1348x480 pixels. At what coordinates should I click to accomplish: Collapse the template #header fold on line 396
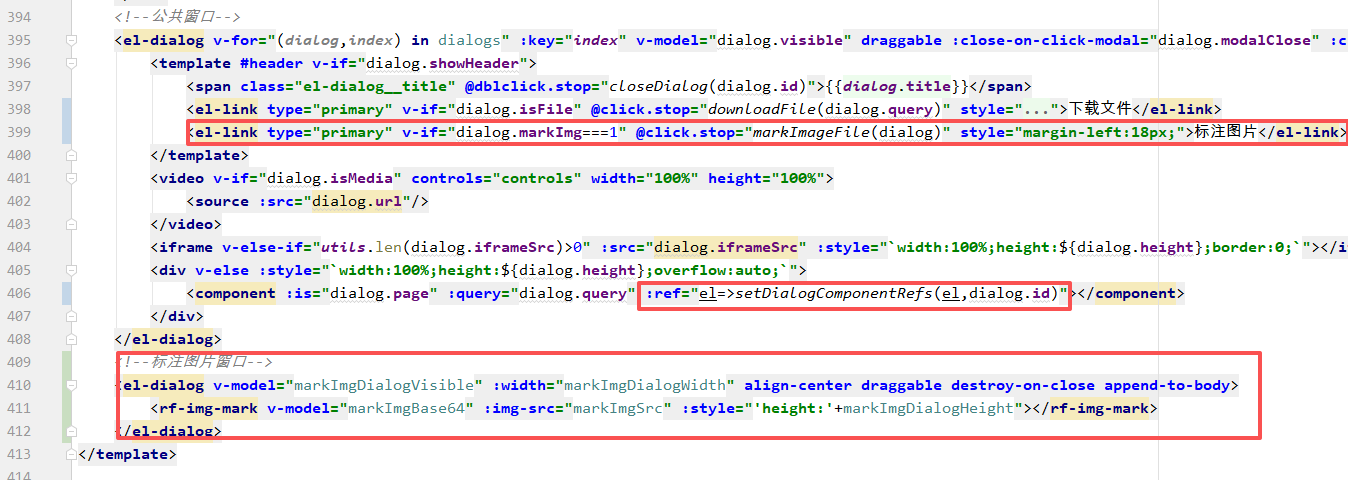point(71,63)
